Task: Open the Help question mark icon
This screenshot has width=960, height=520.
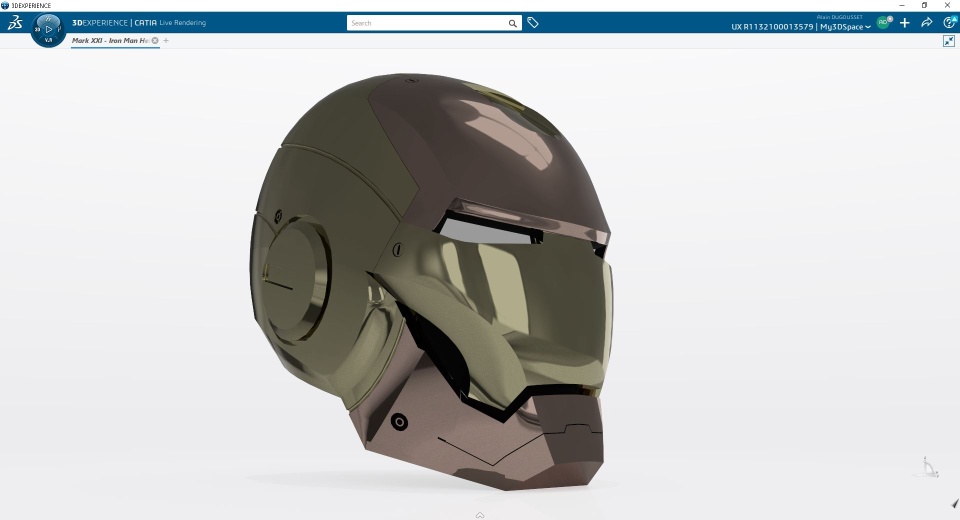Action: tap(950, 23)
